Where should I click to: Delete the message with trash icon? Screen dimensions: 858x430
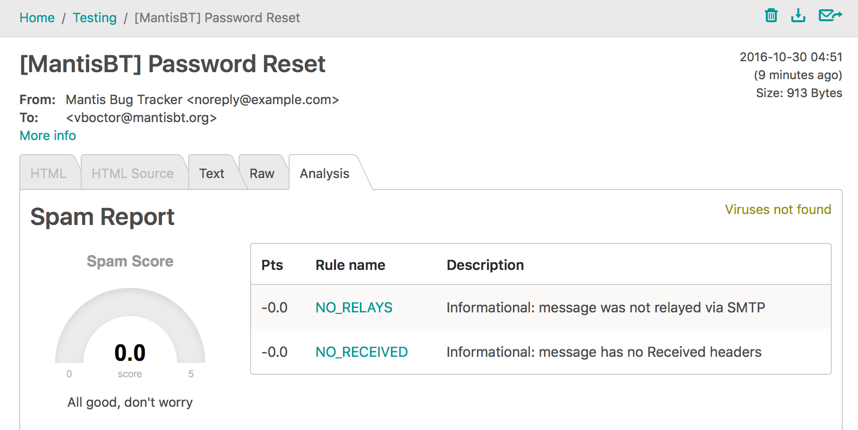pyautogui.click(x=771, y=15)
